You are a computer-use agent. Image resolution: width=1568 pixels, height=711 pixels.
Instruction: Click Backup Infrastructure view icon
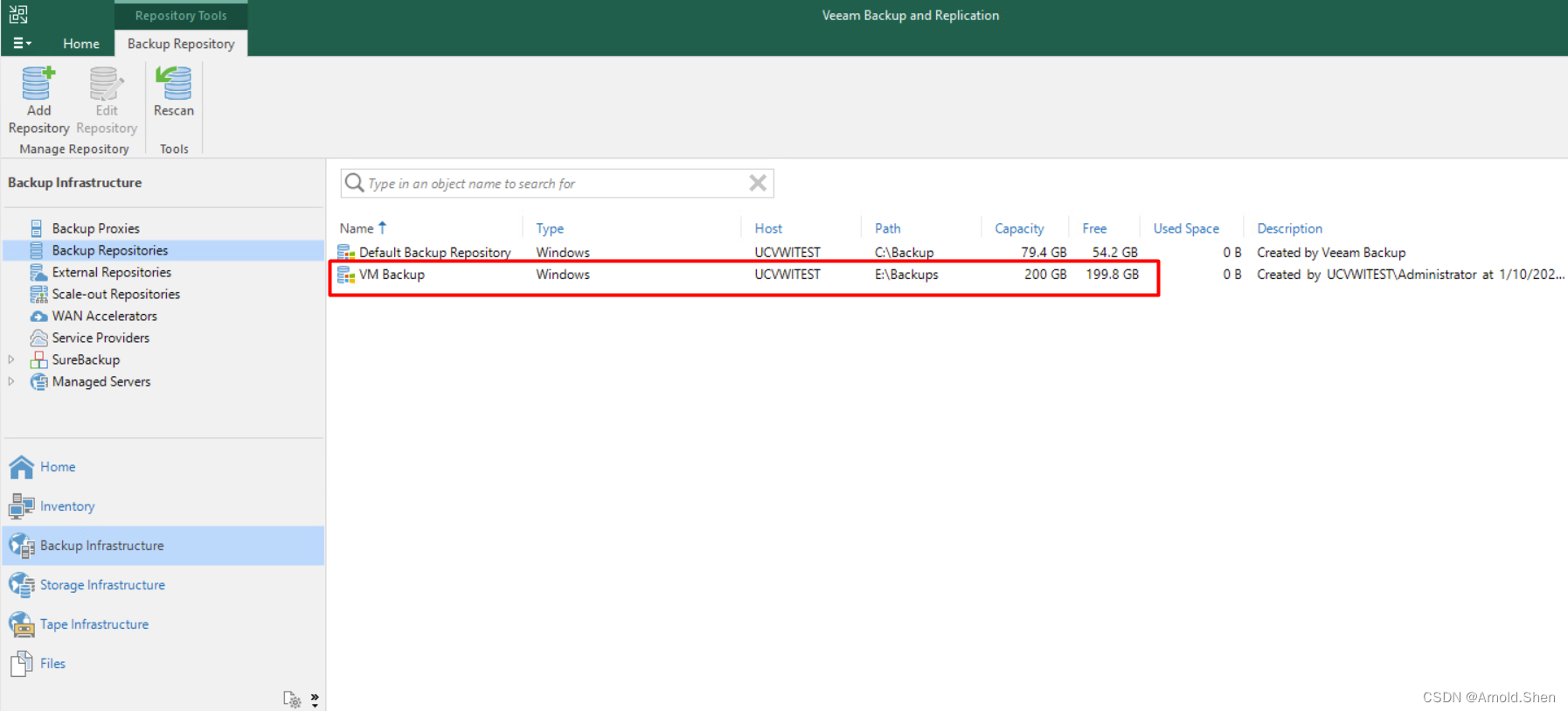click(22, 546)
